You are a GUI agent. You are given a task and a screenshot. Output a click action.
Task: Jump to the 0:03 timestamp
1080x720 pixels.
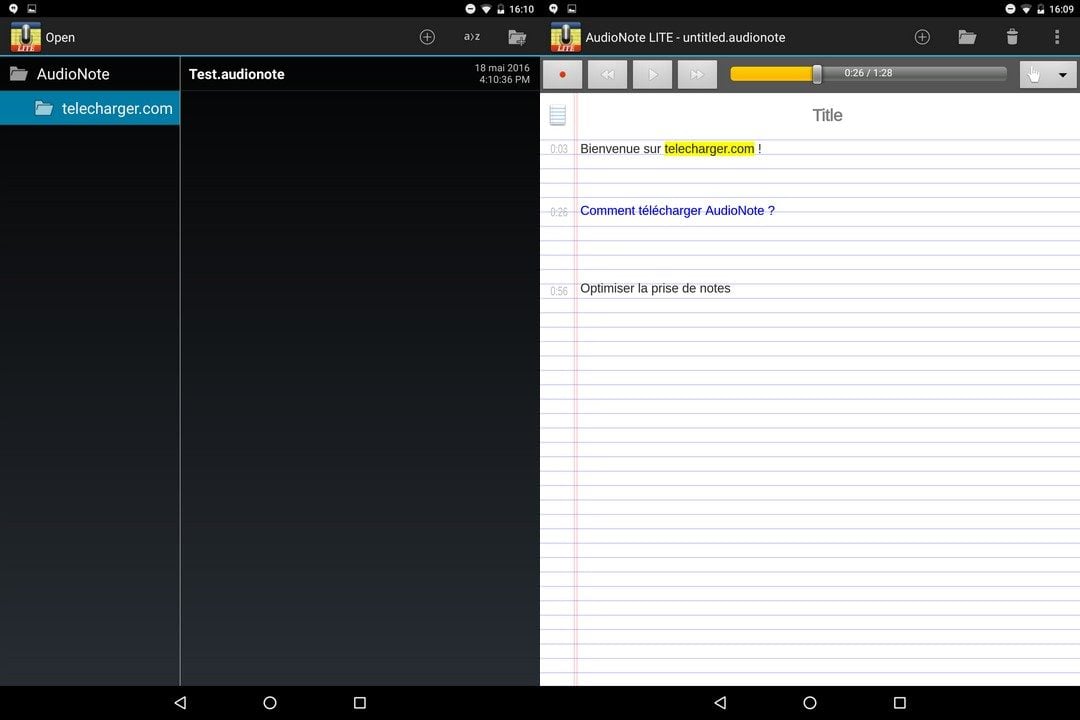(559, 149)
